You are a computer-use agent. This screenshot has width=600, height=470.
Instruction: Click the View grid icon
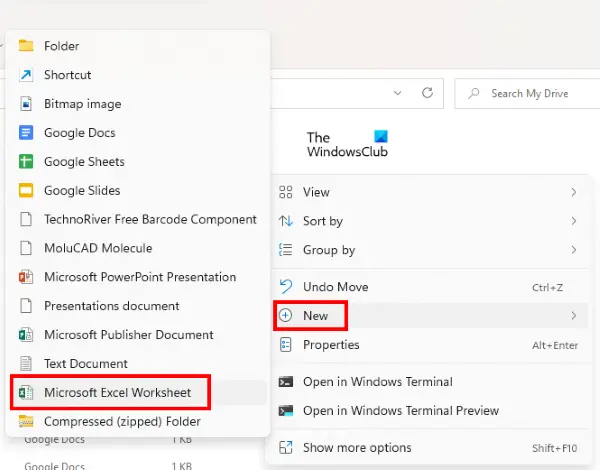(x=285, y=192)
